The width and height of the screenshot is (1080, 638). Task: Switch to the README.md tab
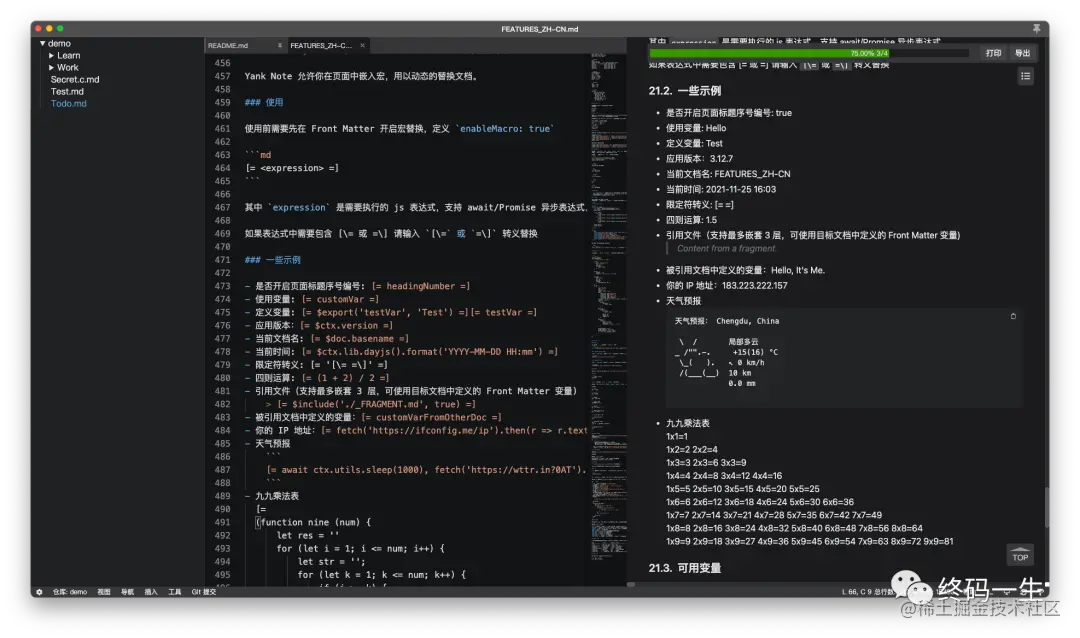point(228,45)
